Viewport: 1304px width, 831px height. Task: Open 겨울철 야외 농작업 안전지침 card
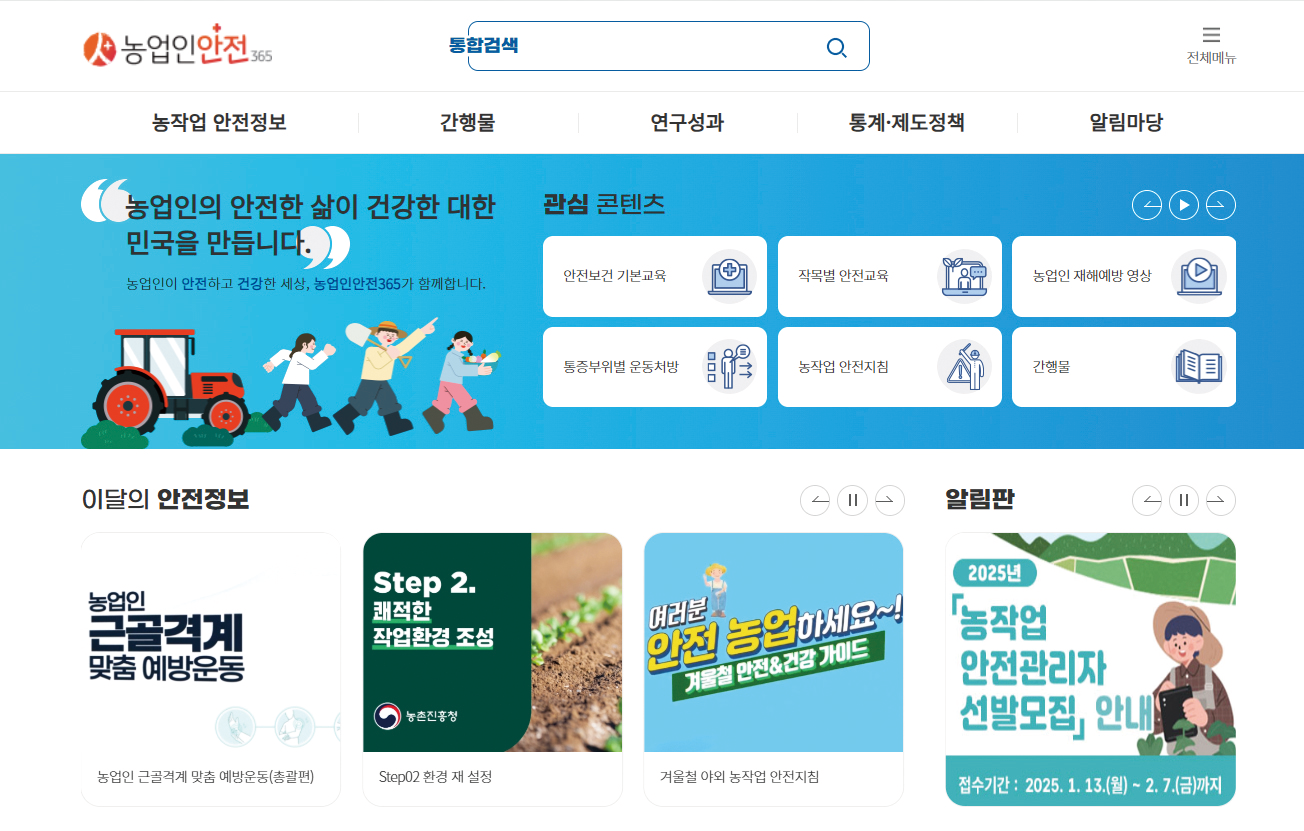pyautogui.click(x=774, y=669)
